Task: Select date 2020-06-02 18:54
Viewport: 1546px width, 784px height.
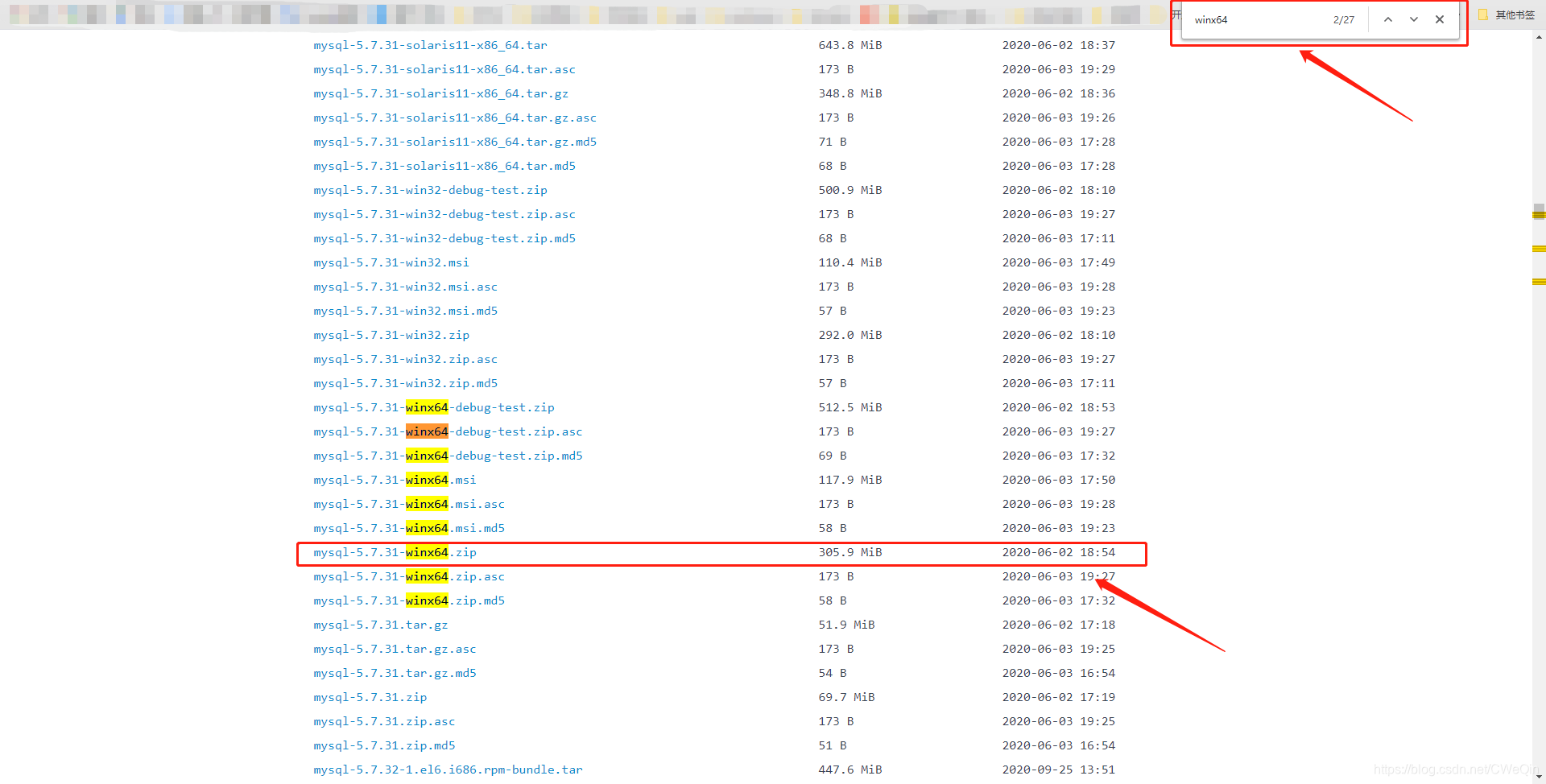Action: pyautogui.click(x=1059, y=552)
